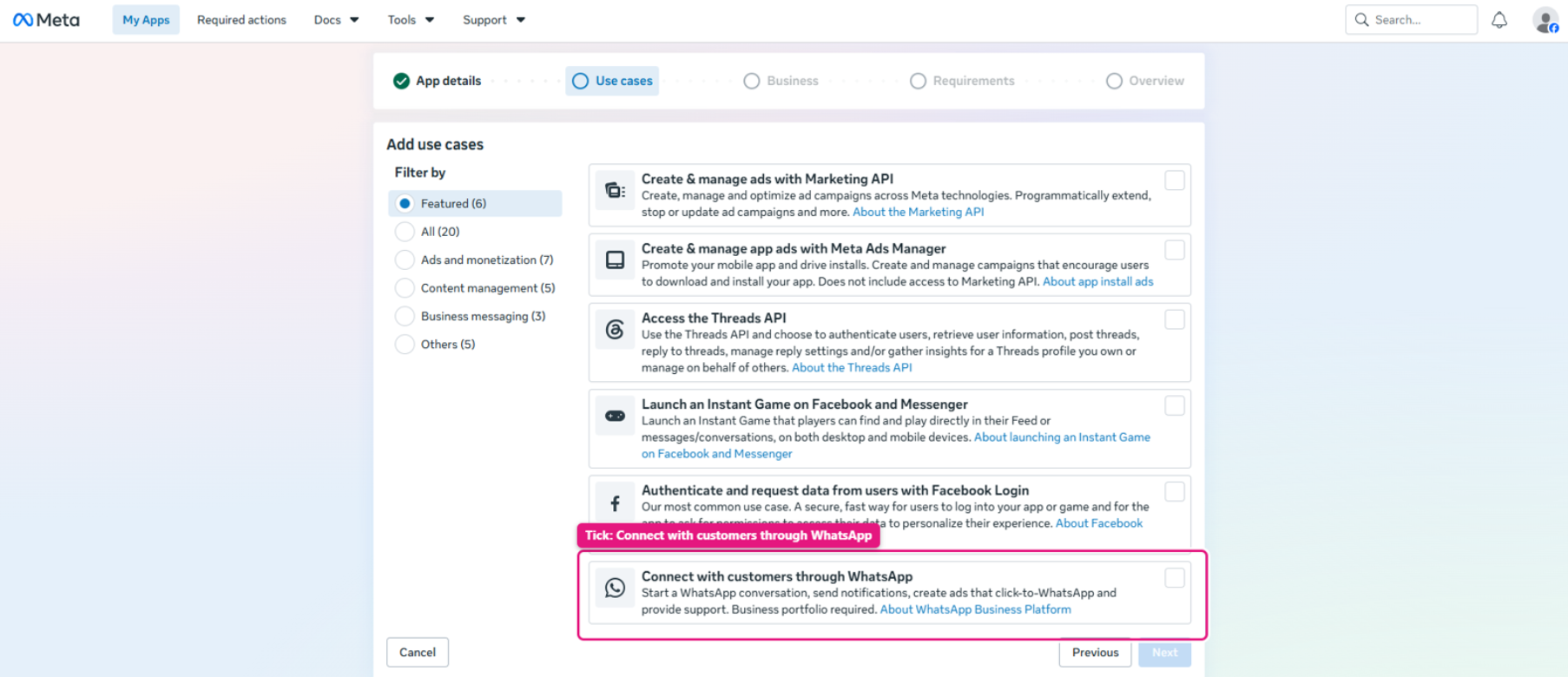Click Launch an Instant Game title

(x=805, y=404)
